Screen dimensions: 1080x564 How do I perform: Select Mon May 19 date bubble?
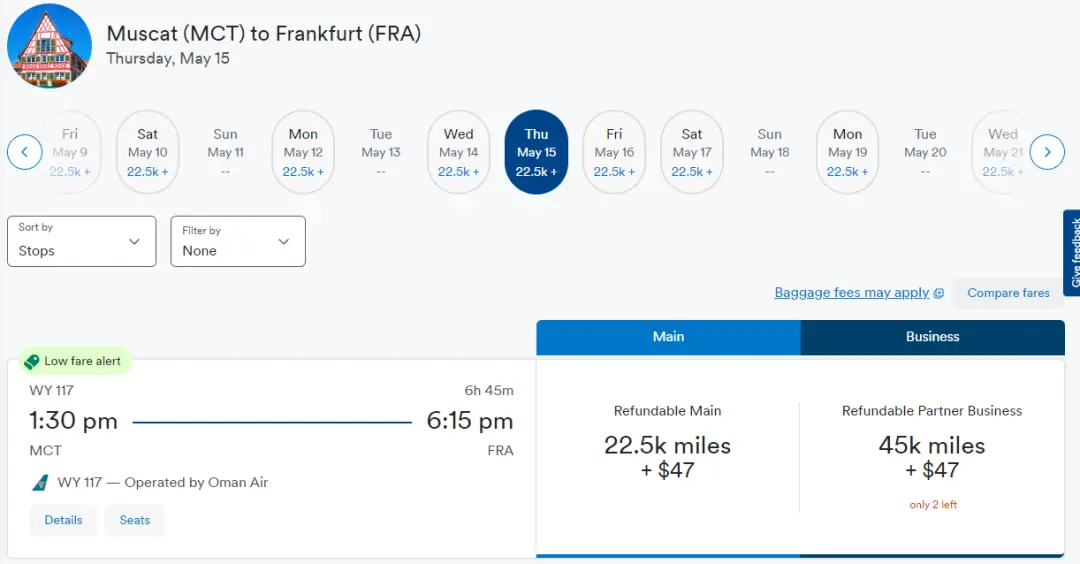847,152
